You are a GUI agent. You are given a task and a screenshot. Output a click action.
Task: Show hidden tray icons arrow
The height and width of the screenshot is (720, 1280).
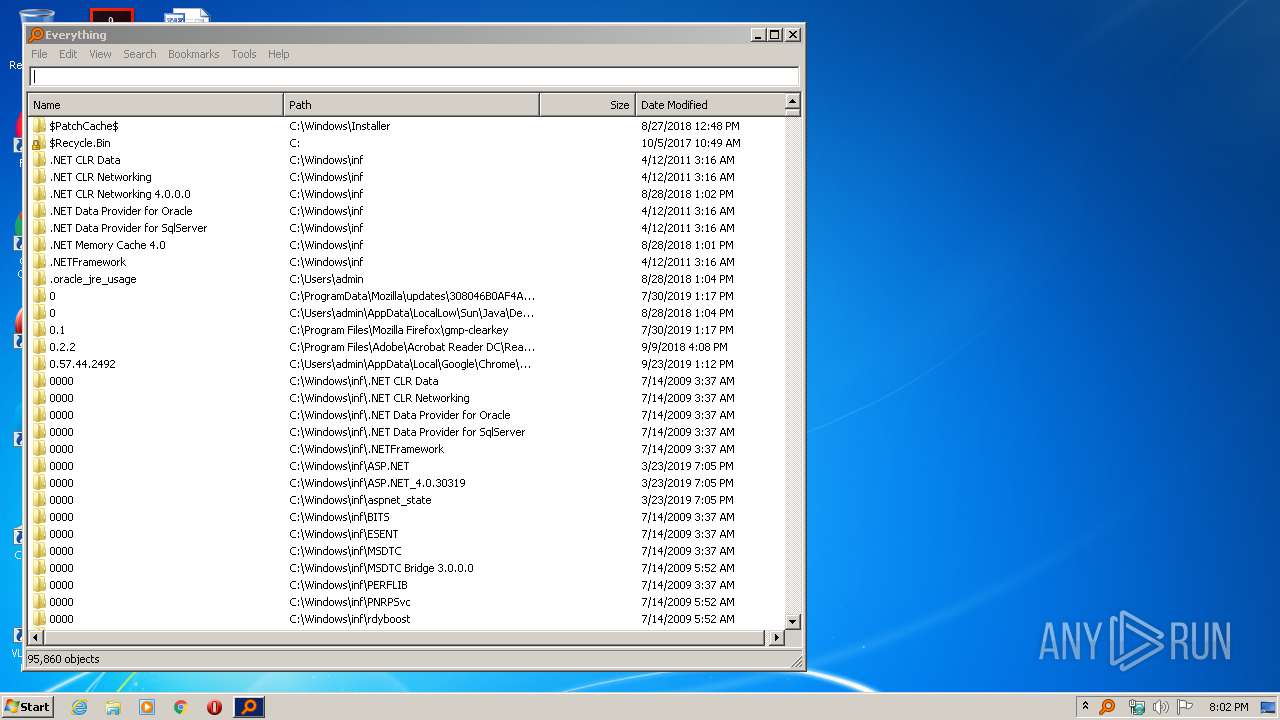1085,706
